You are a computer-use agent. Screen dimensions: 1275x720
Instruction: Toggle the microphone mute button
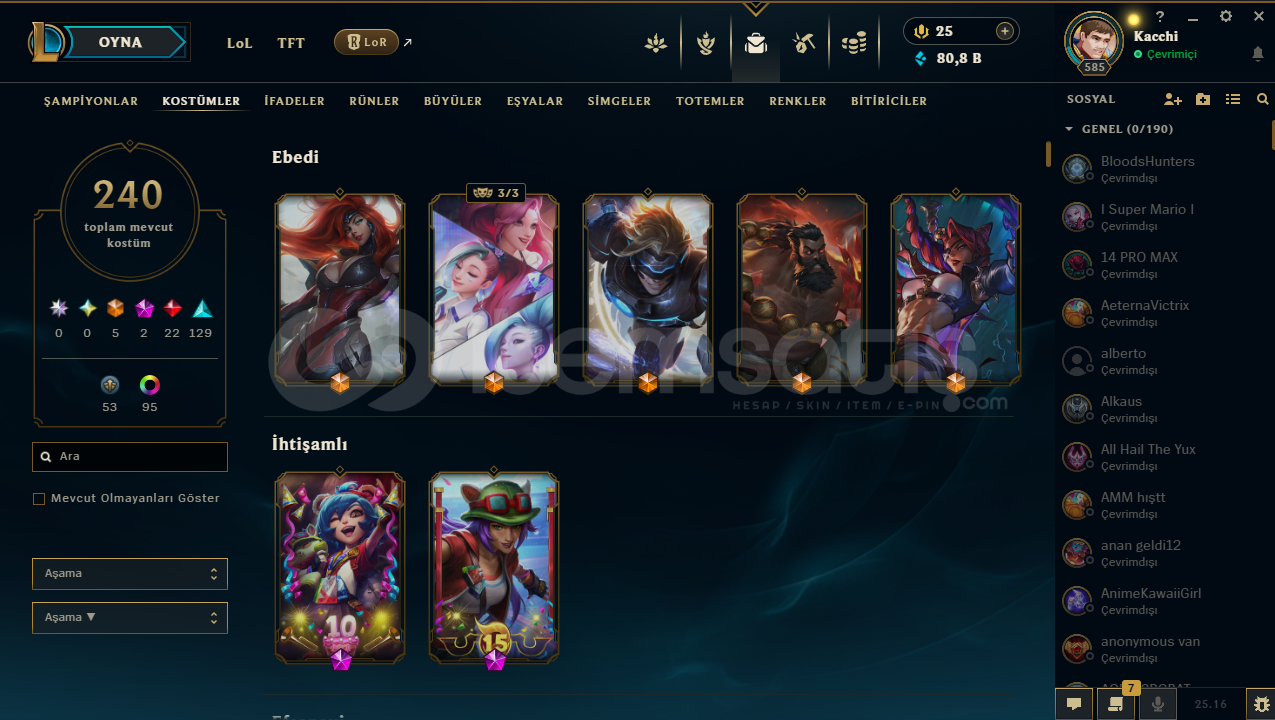tap(1158, 704)
